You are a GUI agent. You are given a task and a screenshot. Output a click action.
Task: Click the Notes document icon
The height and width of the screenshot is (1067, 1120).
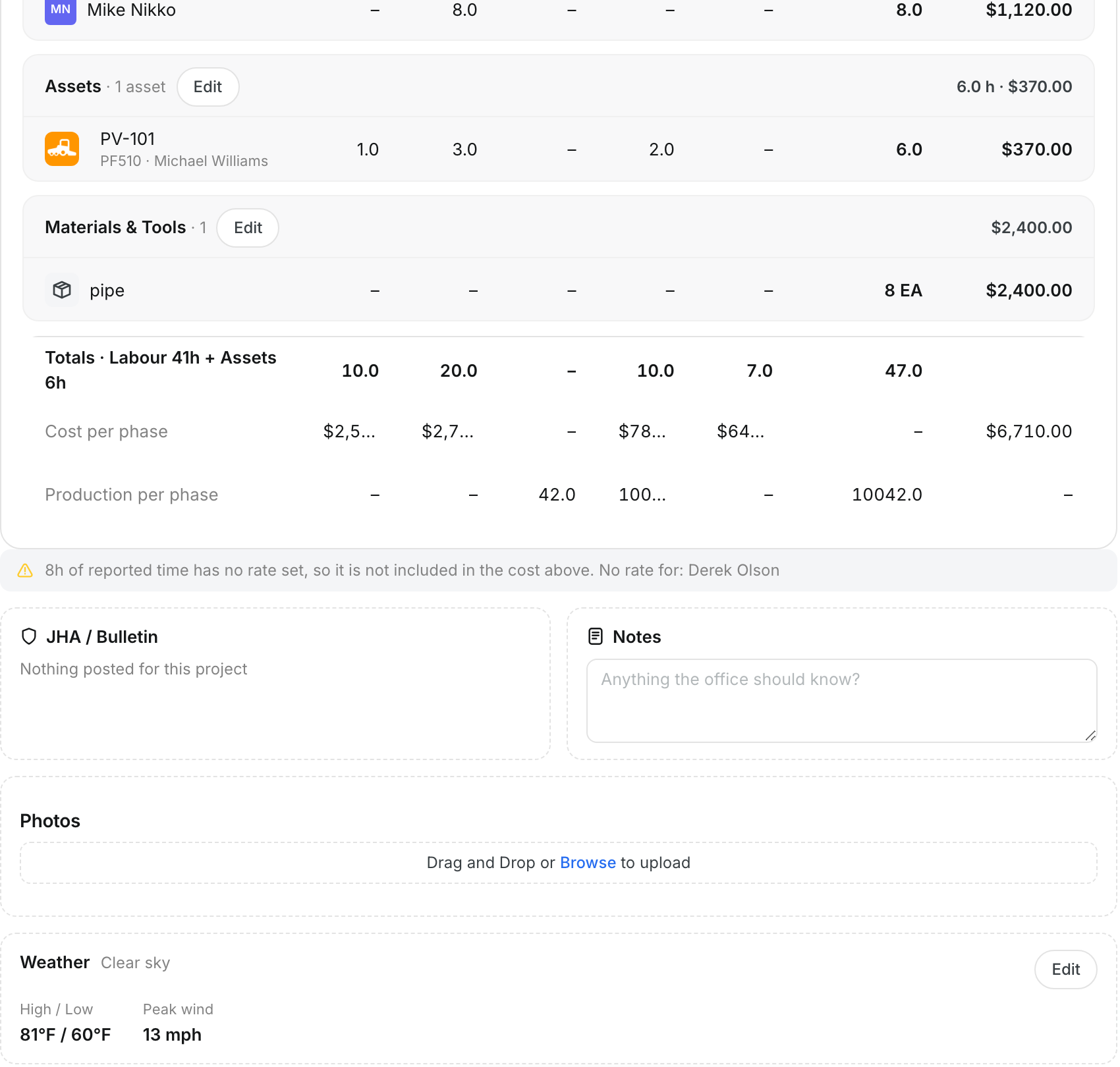coord(596,636)
